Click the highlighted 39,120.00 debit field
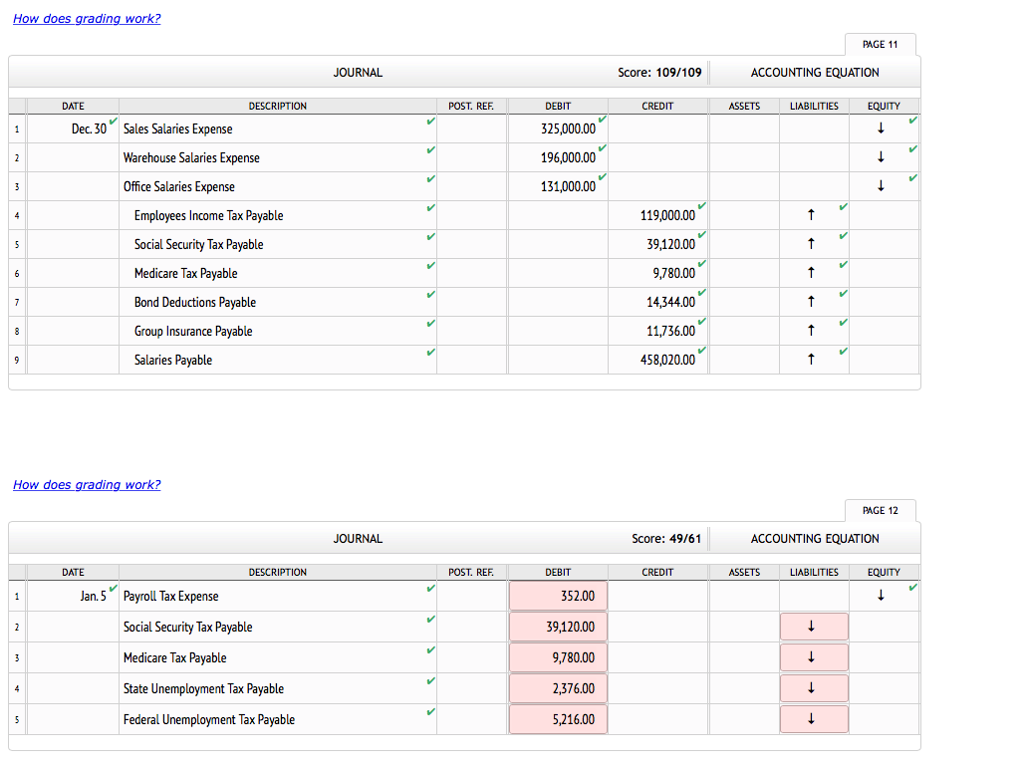The height and width of the screenshot is (767, 1024). [558, 627]
